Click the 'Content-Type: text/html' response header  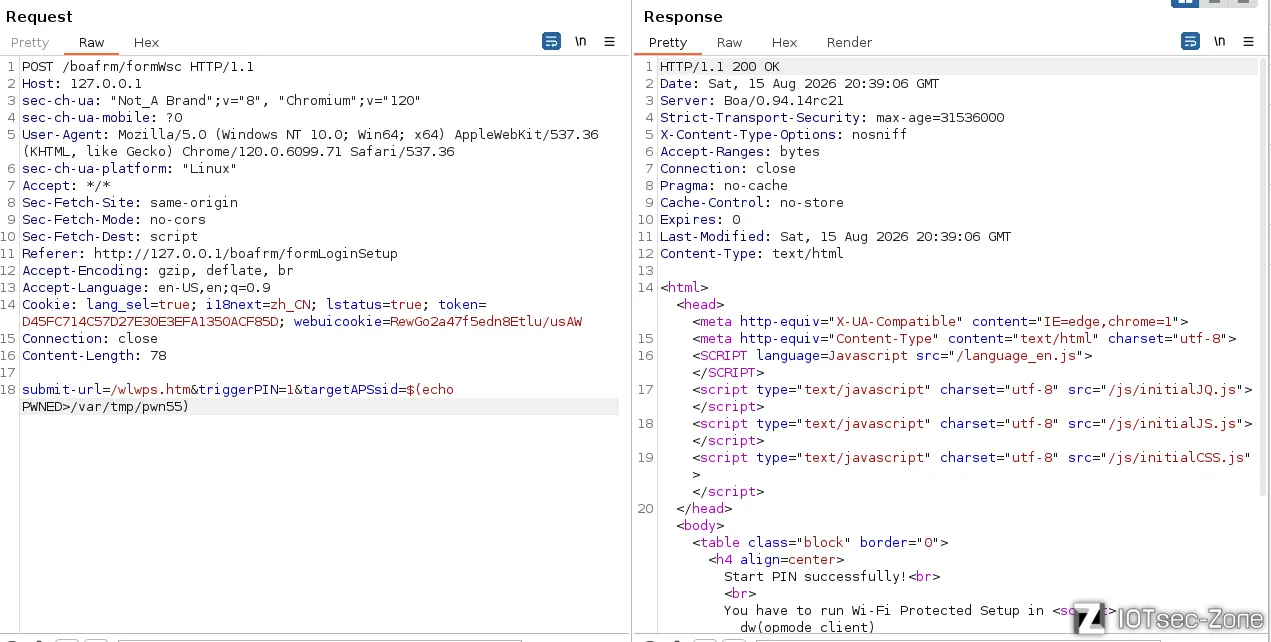tap(752, 254)
